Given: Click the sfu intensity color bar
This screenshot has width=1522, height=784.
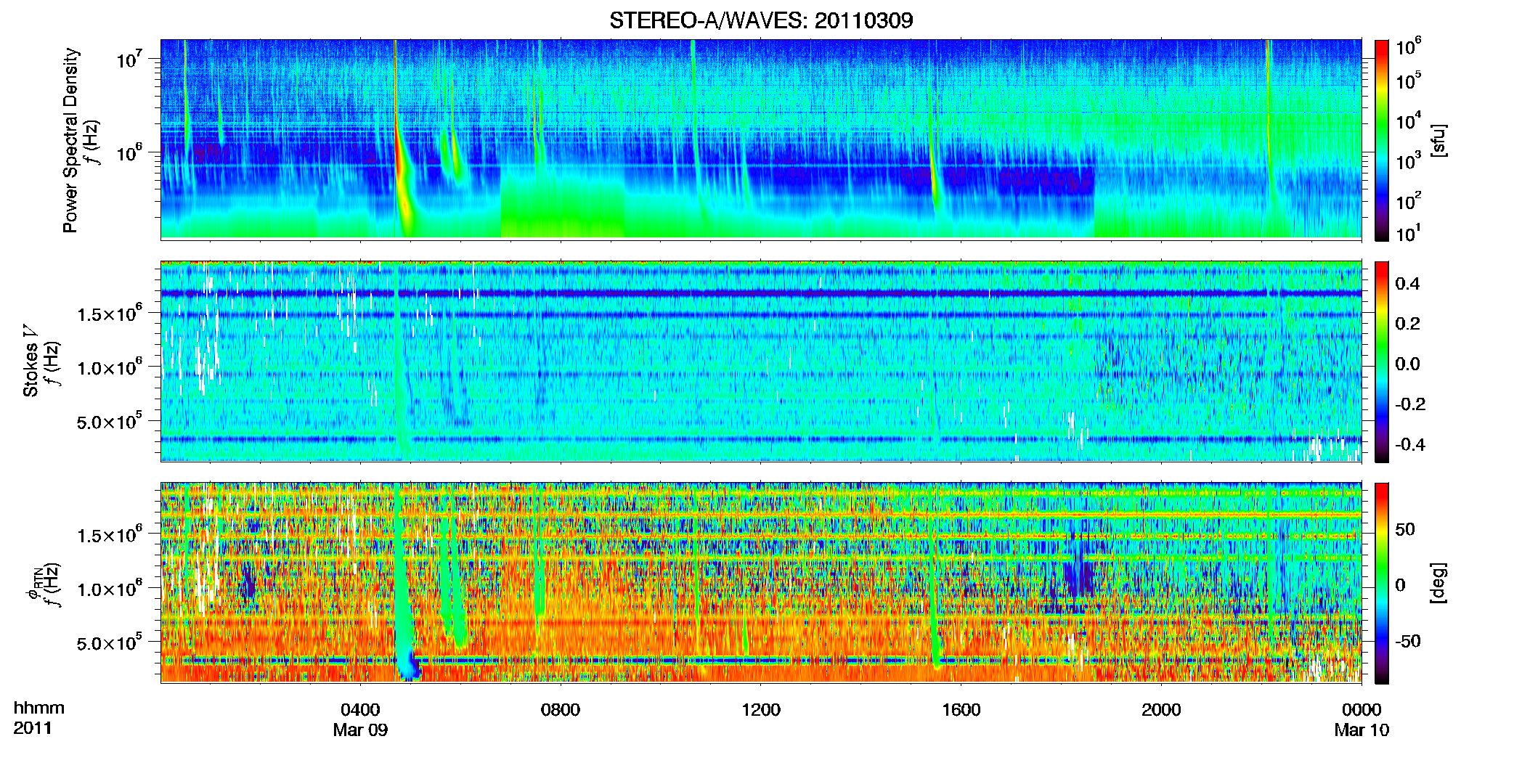Looking at the screenshot, I should pos(1382,140).
